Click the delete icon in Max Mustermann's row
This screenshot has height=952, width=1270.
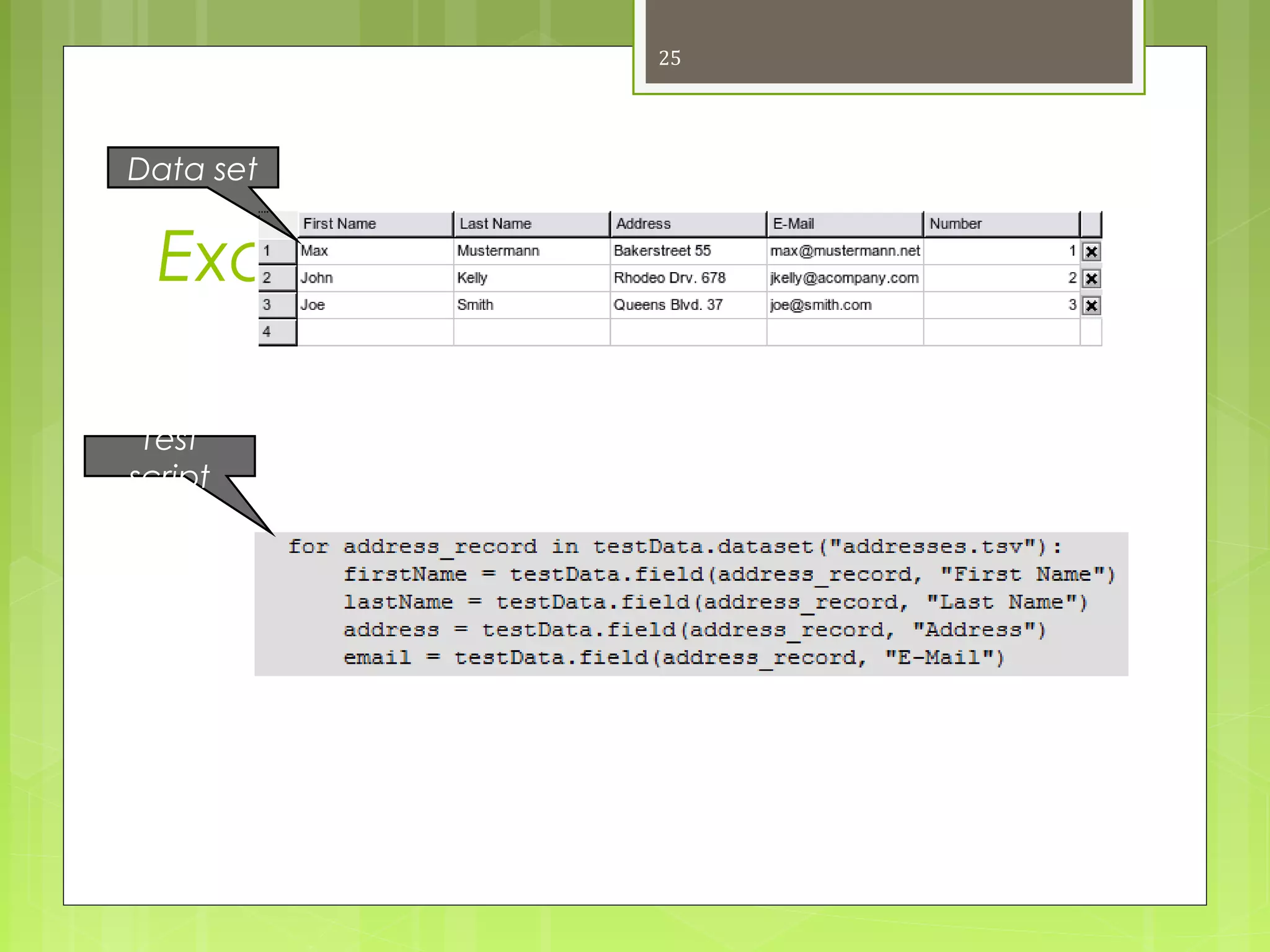pyautogui.click(x=1091, y=252)
